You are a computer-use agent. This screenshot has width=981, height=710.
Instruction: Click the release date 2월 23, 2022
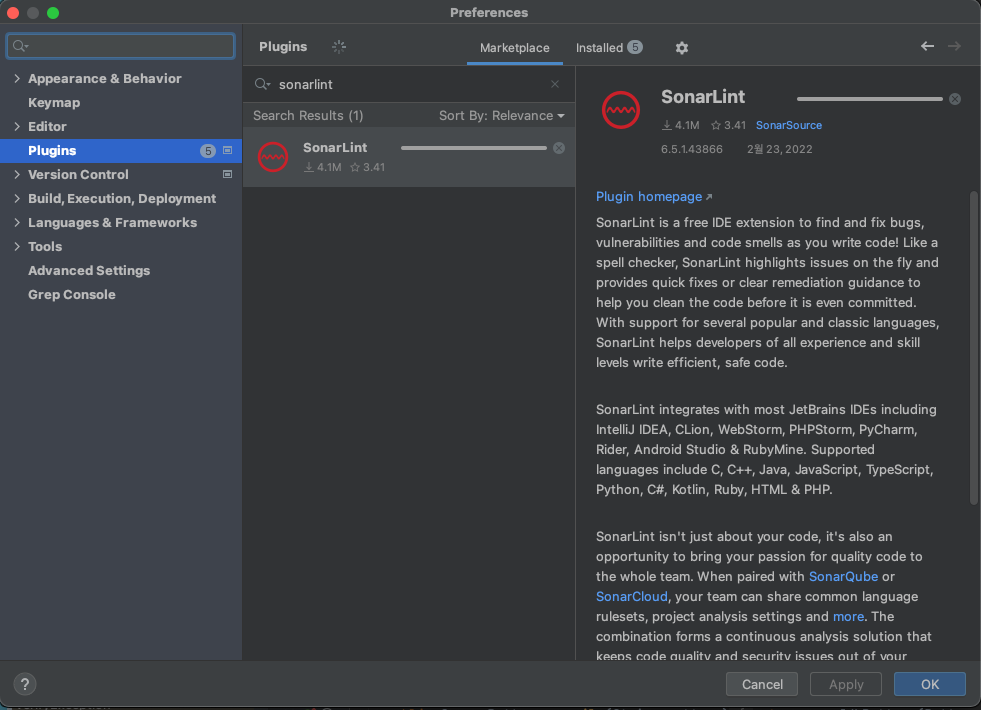(779, 149)
